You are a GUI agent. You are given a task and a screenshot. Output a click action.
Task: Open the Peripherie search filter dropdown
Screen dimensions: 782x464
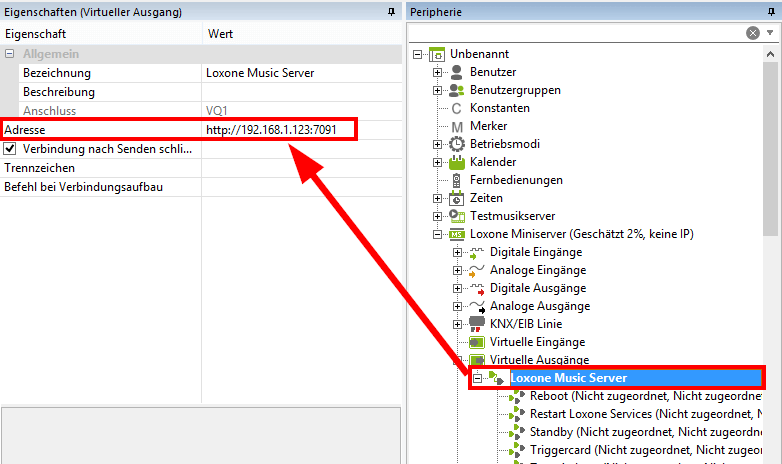coord(770,33)
